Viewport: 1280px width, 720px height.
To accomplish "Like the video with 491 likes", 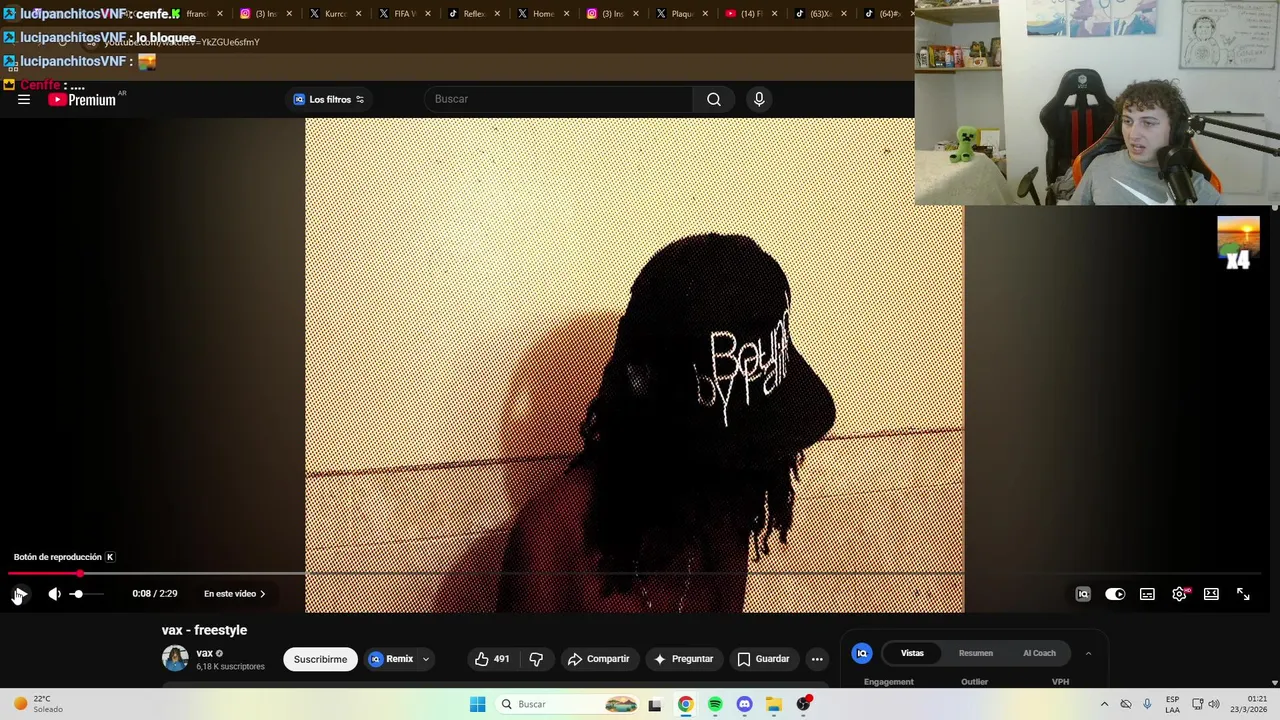I will click(x=492, y=659).
